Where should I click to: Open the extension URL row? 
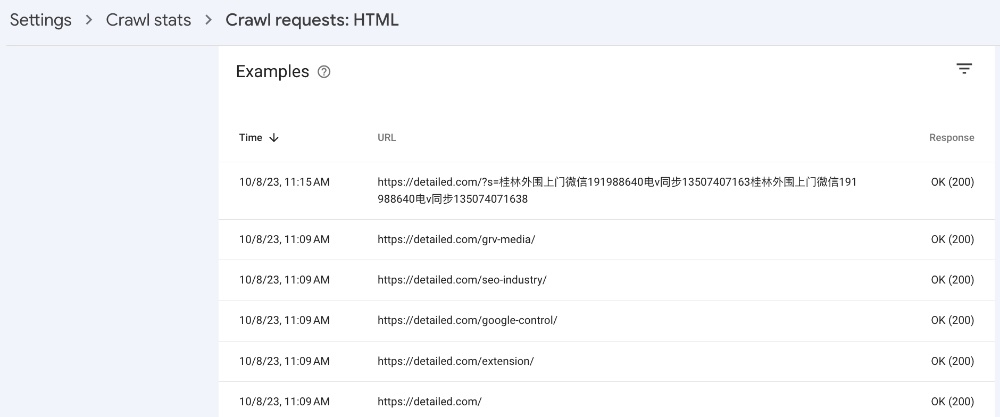[606, 362]
